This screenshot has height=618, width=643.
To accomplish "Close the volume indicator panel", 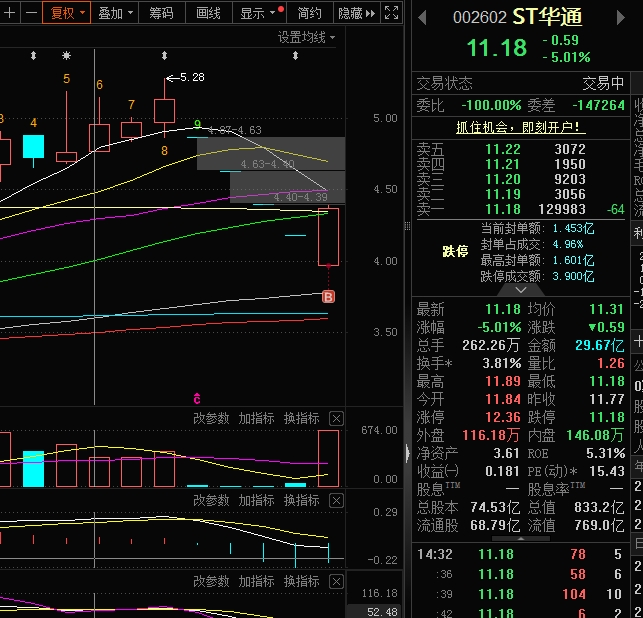I will [336, 419].
